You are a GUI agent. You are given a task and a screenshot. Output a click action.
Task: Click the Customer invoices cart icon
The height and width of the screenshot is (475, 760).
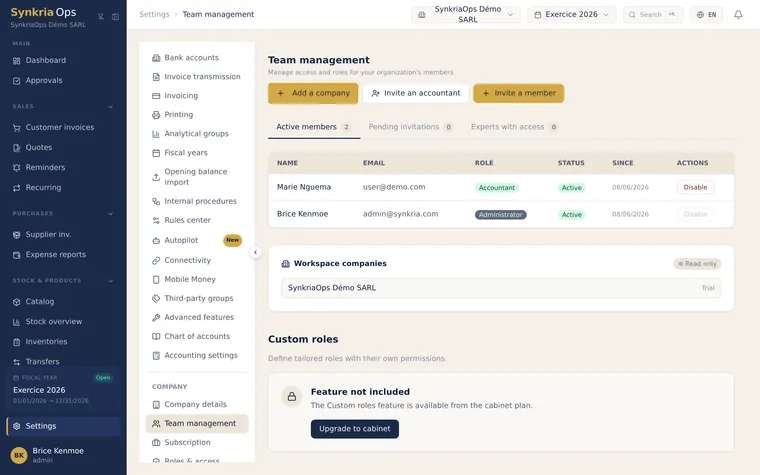click(x=16, y=127)
